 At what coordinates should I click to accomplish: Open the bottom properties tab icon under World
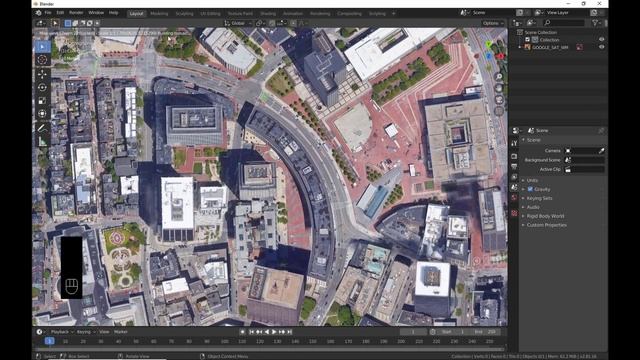tap(514, 213)
